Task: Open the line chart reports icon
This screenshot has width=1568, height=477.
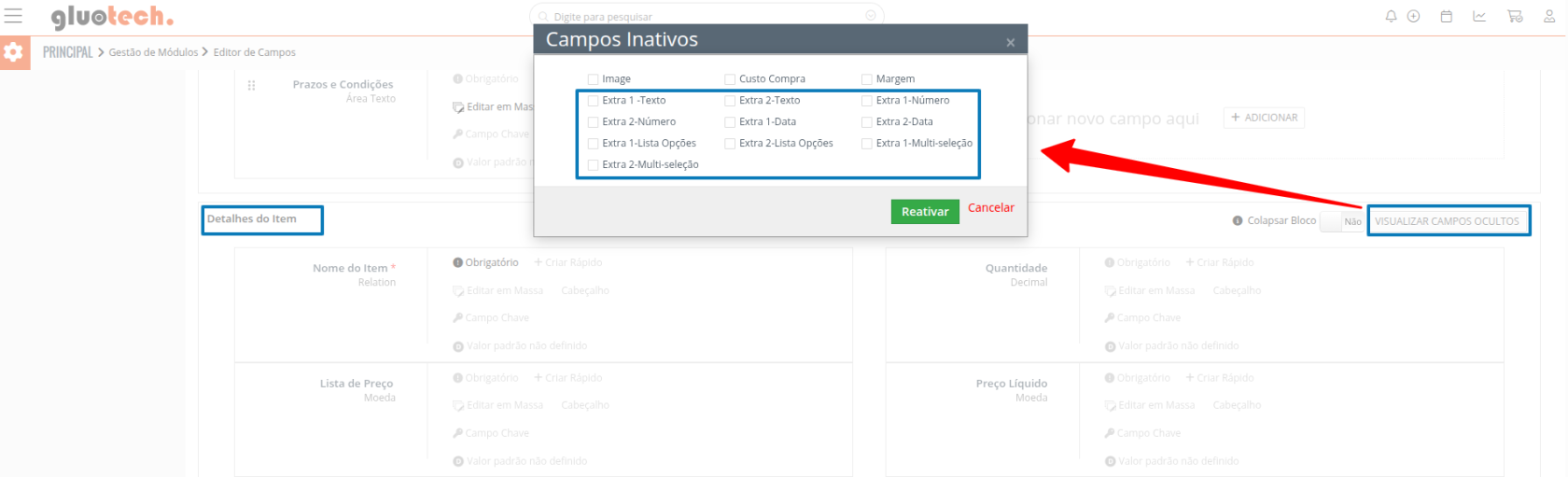Action: [x=1479, y=16]
